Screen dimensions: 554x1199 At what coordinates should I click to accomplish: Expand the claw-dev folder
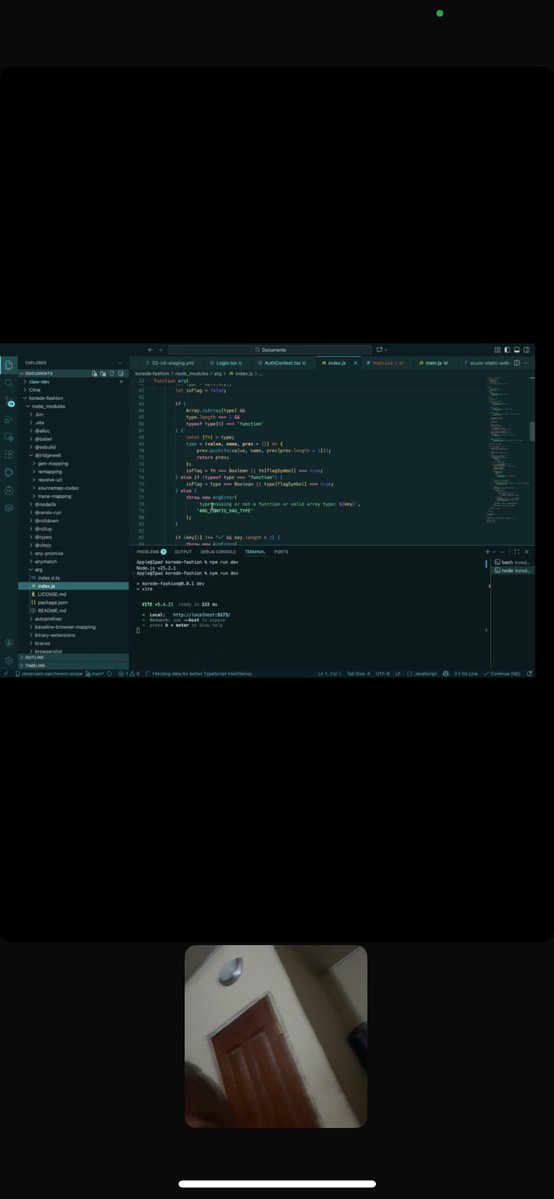(73, 381)
